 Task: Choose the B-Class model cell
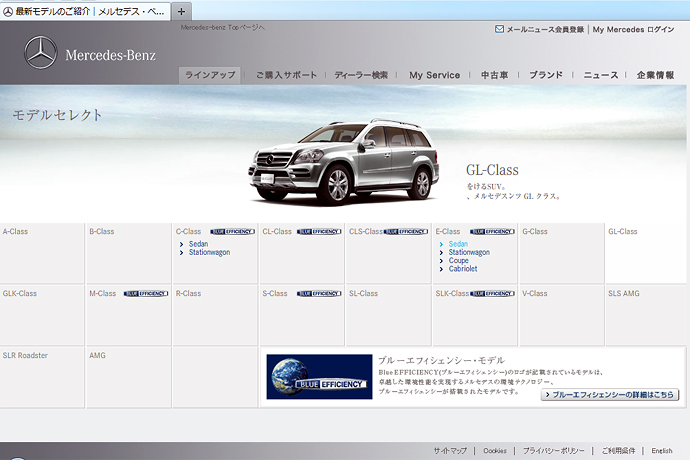(128, 253)
